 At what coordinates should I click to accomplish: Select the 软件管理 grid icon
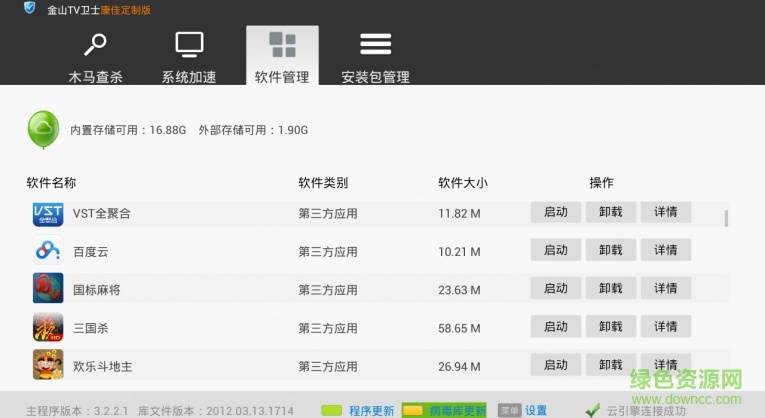tap(282, 44)
